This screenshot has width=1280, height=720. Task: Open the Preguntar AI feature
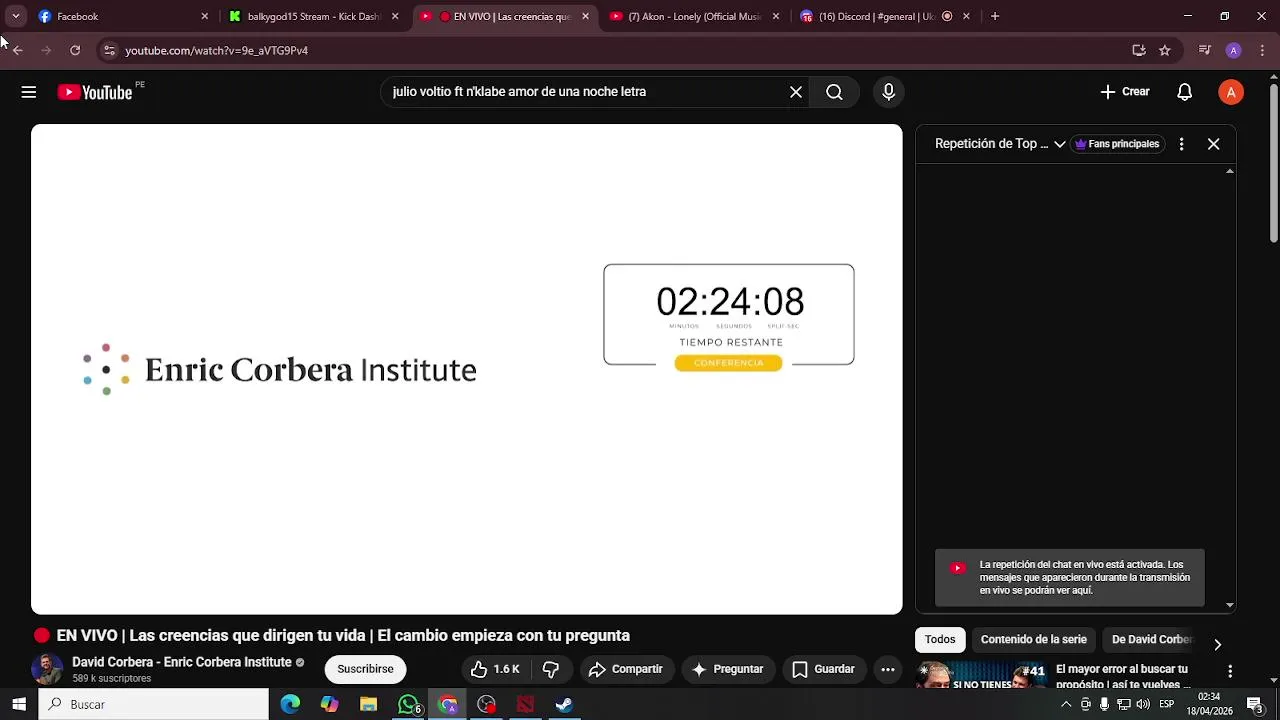click(727, 669)
